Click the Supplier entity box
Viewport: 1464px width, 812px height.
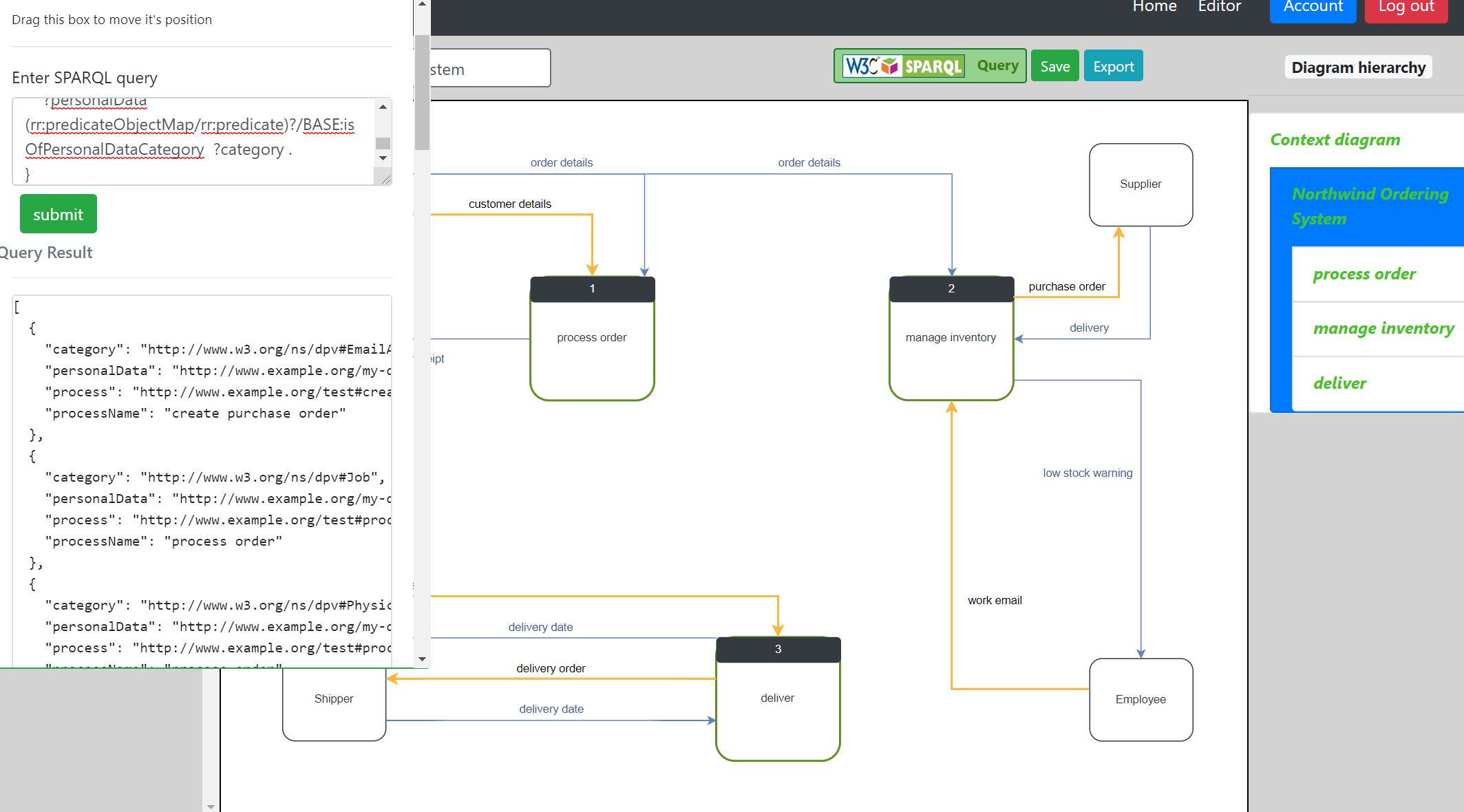click(x=1141, y=184)
